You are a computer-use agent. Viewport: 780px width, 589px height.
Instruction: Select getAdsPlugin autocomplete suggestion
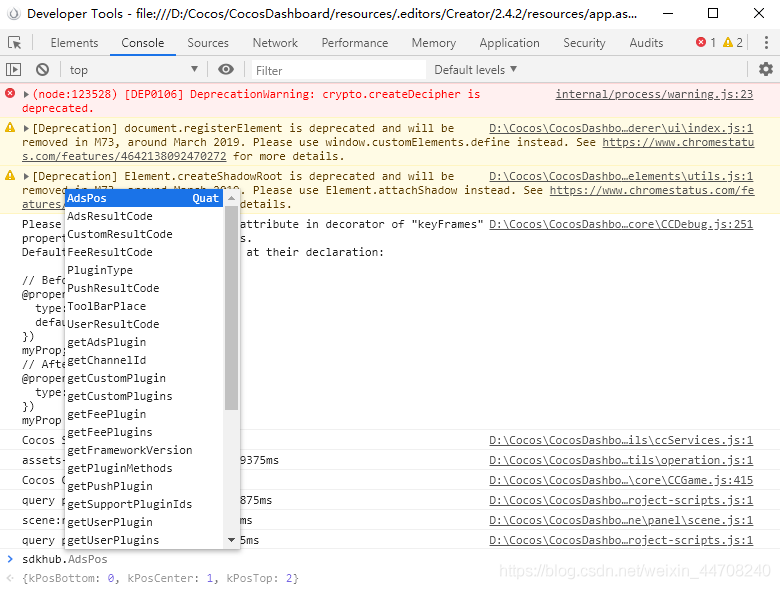click(x=144, y=342)
